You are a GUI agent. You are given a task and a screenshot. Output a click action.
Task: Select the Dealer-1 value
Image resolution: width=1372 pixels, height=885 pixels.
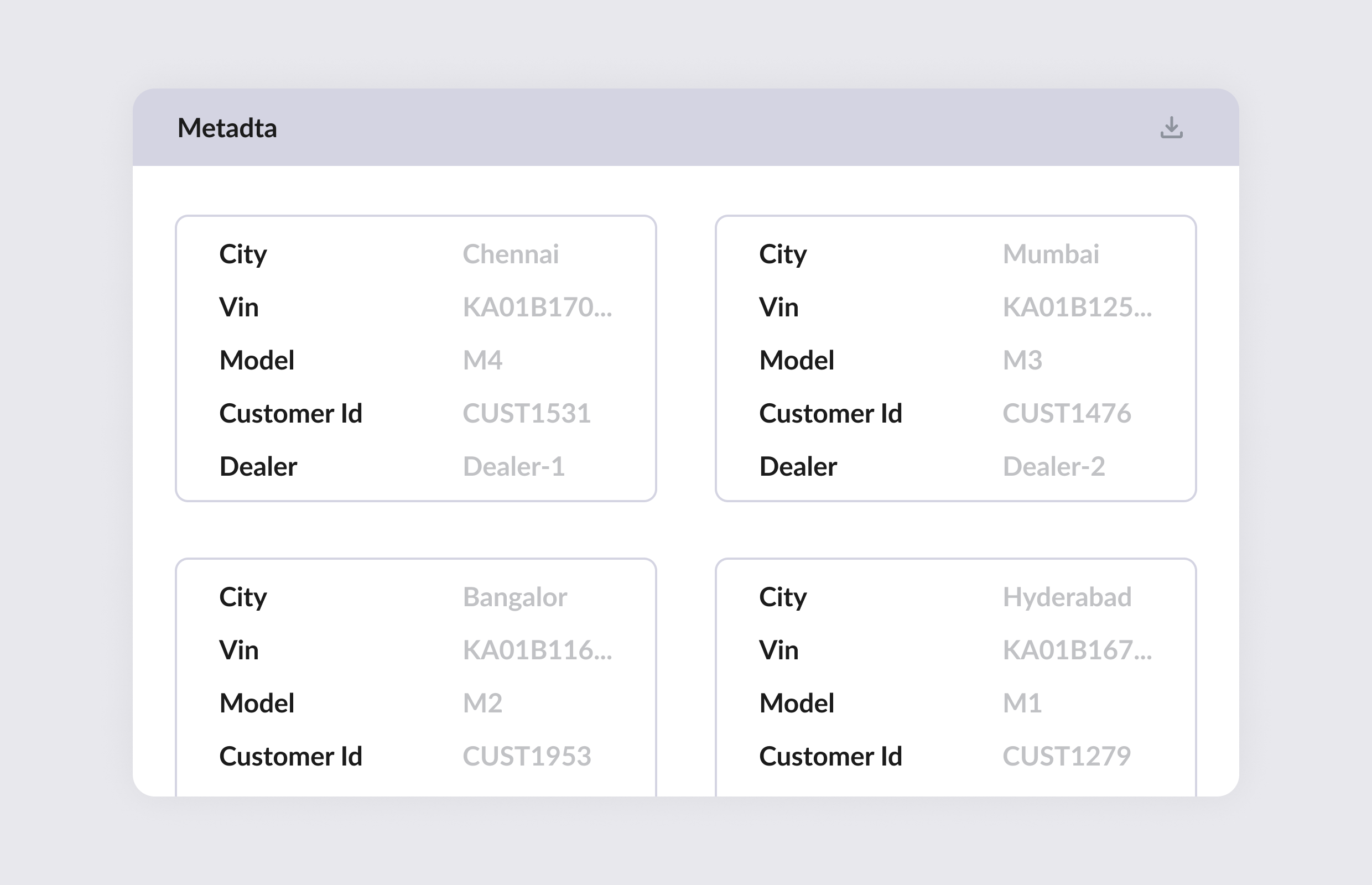514,467
